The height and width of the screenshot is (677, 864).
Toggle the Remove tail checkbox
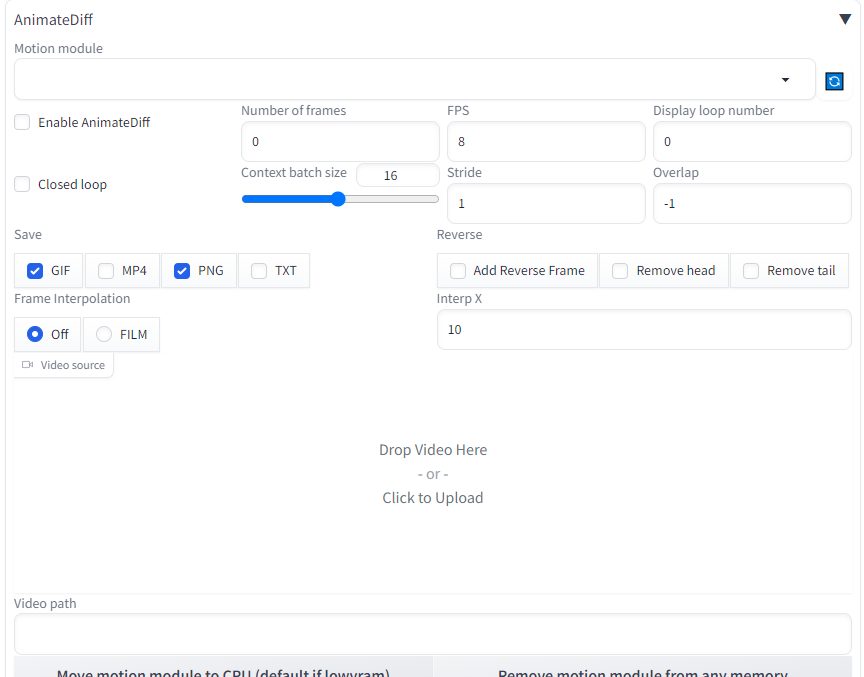(751, 270)
